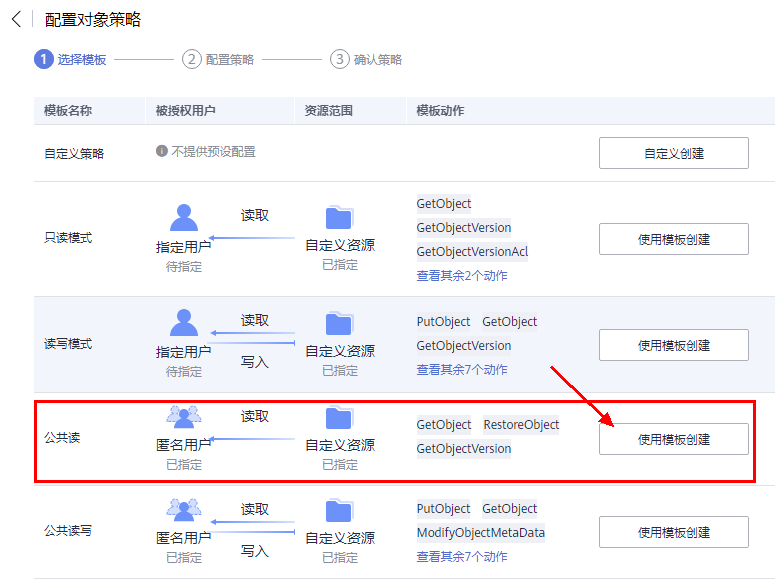Click the 匿名用户 group icon in 公共读 row
775x583 pixels.
(x=184, y=416)
